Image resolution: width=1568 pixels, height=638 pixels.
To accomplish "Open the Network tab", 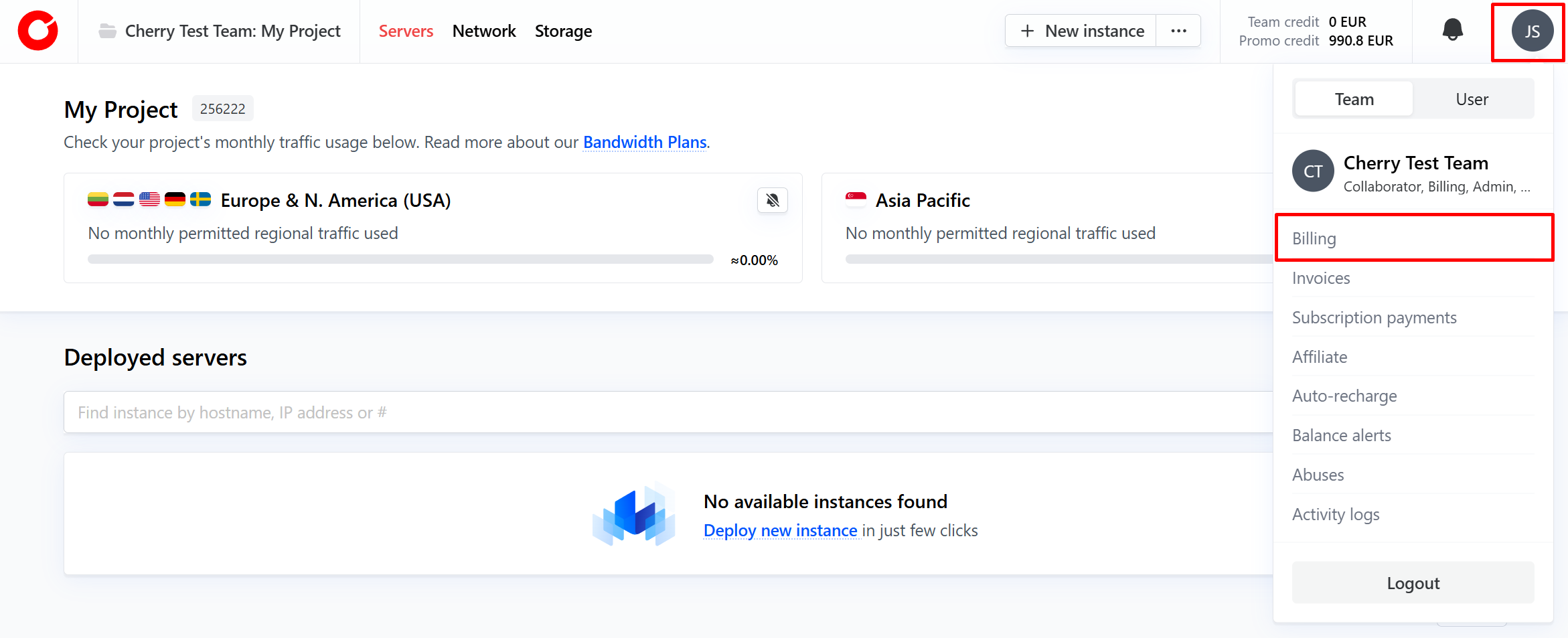I will pyautogui.click(x=483, y=31).
